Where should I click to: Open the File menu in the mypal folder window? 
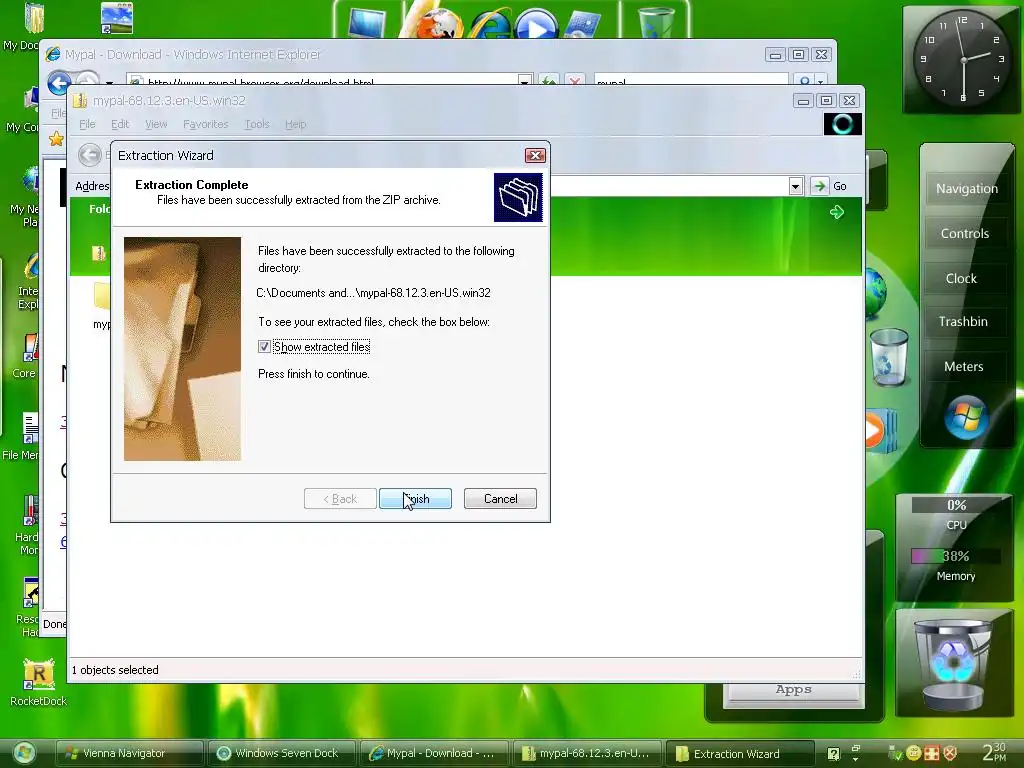(x=88, y=124)
